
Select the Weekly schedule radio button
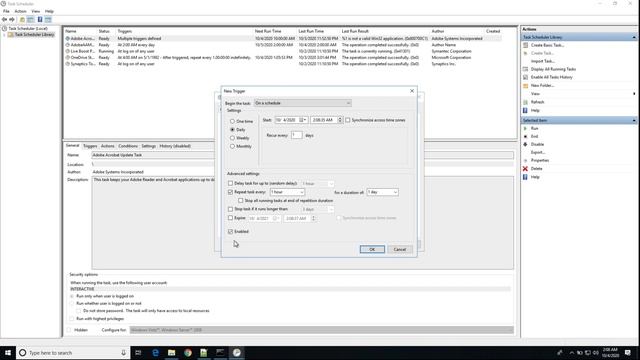[x=232, y=138]
